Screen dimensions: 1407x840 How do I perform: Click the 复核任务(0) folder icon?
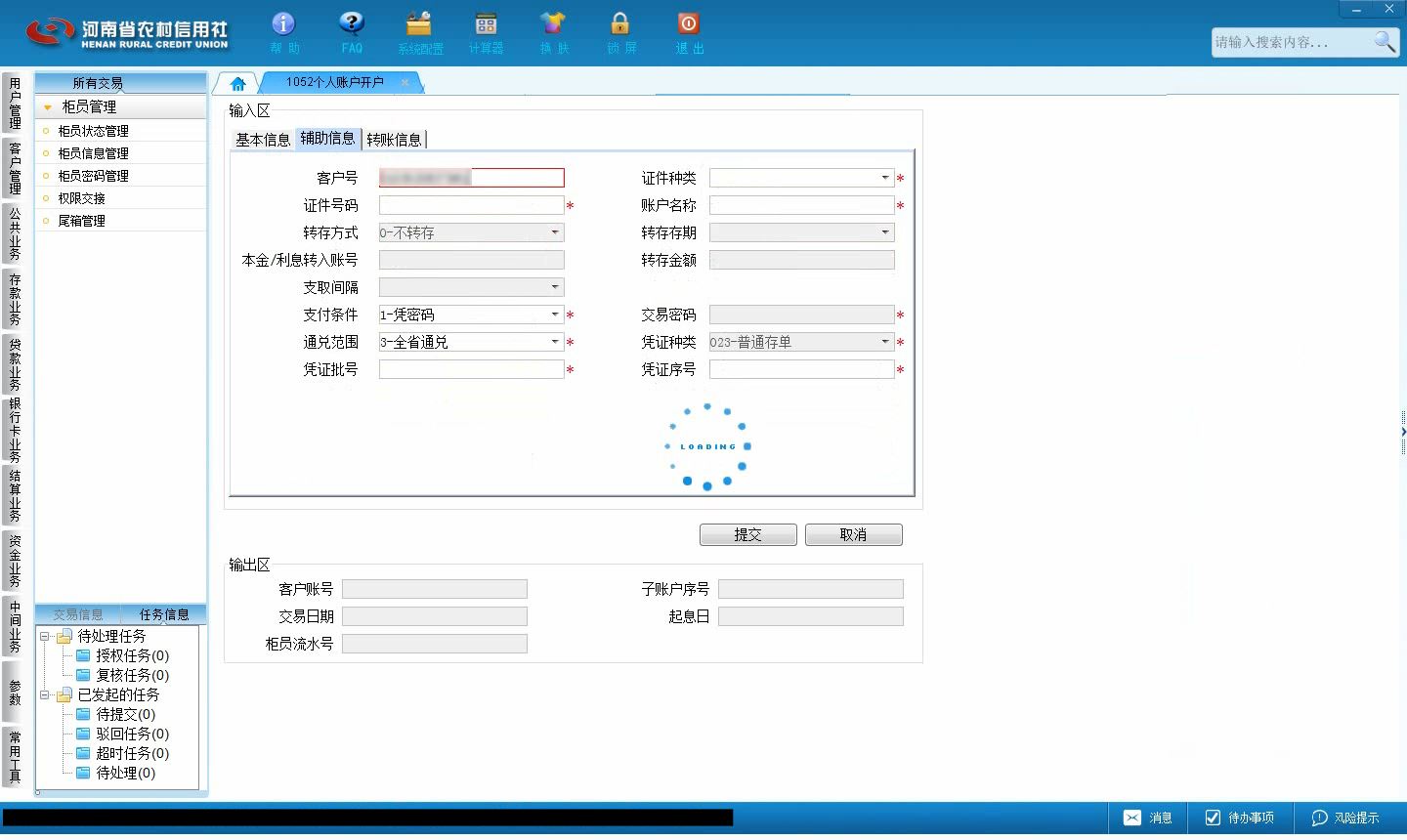pos(83,675)
